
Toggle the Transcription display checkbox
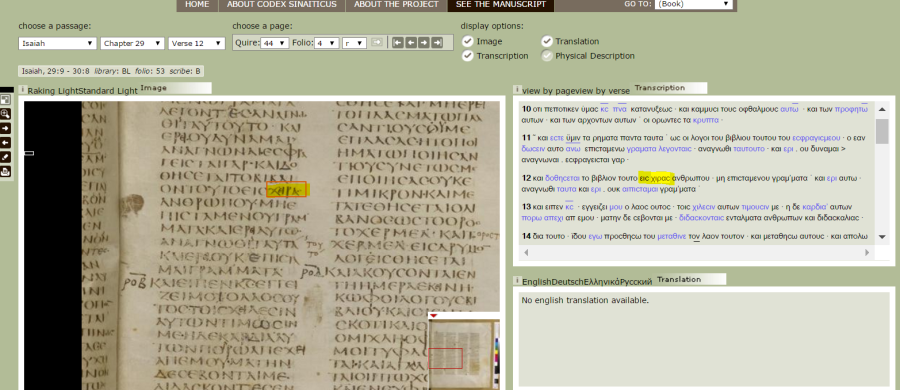(x=468, y=56)
